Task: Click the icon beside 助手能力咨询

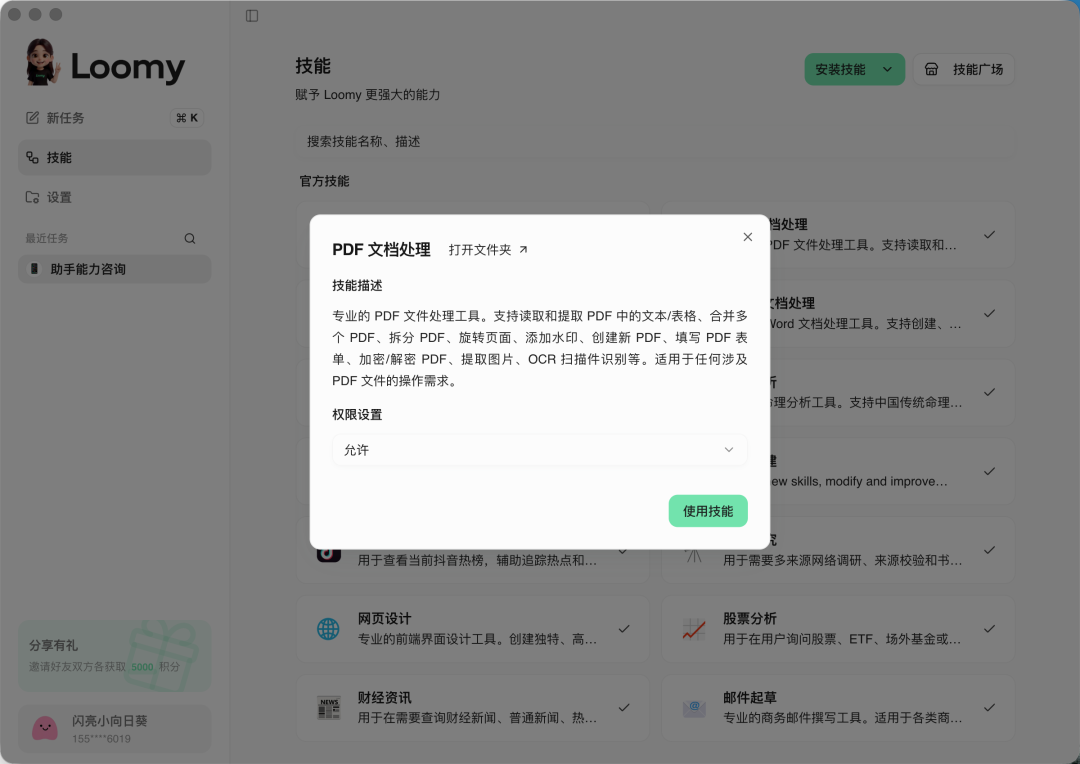Action: 34,269
